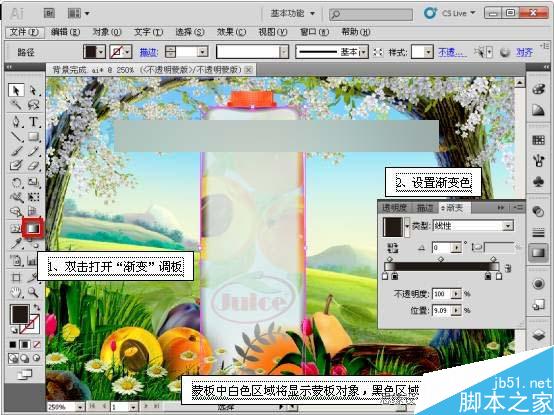554x415 pixels.
Task: Pick the Free Transform tool
Action: [x=34, y=197]
